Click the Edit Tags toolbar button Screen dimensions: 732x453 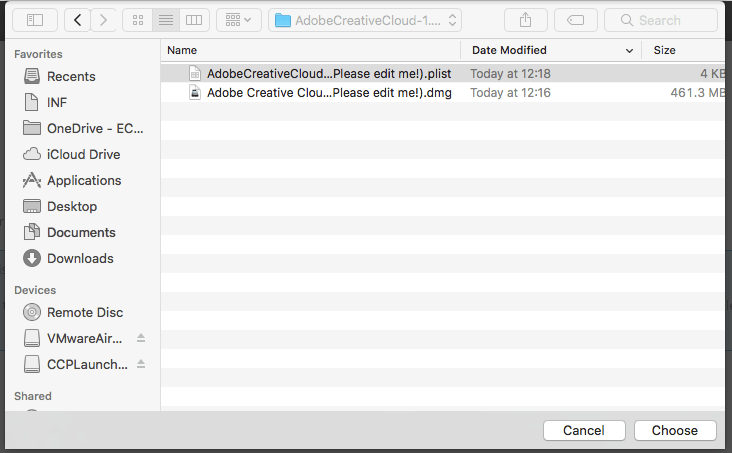click(576, 20)
